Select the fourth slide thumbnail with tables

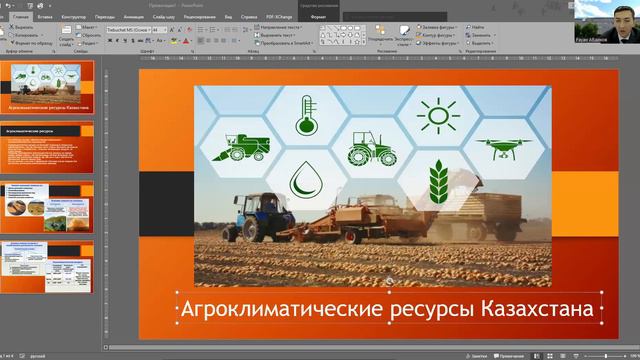[x=47, y=267]
